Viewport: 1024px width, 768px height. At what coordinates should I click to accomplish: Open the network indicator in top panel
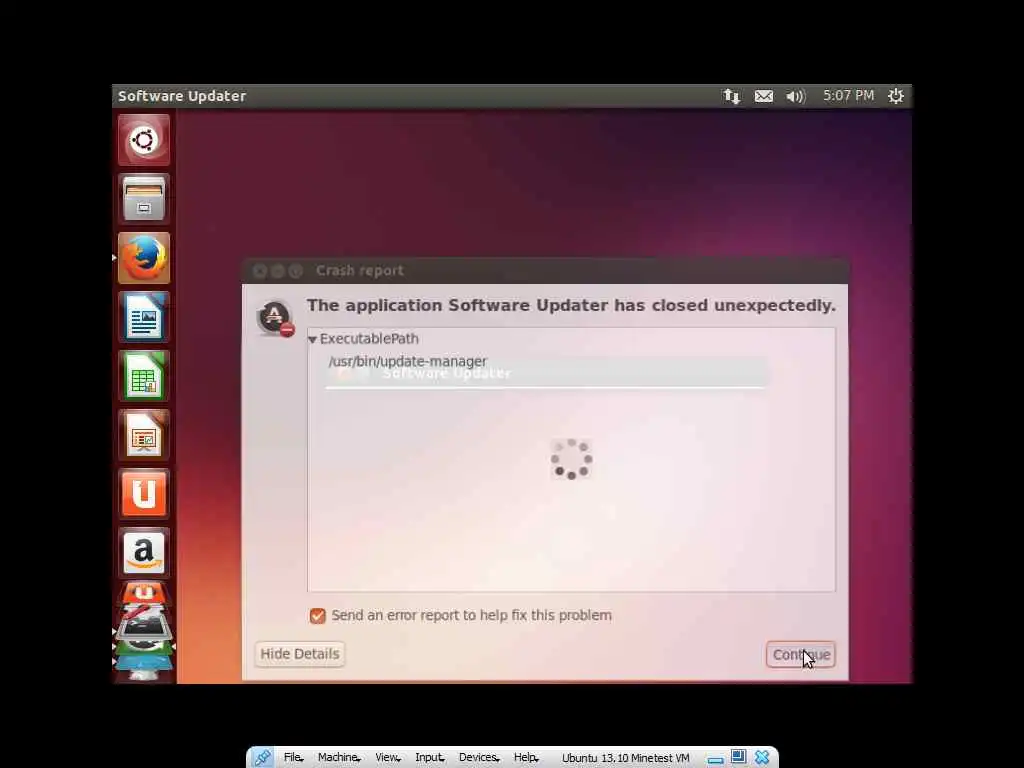coord(731,96)
